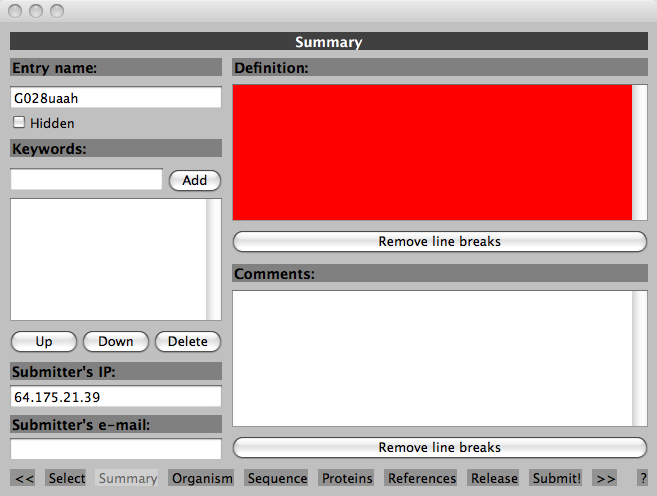The width and height of the screenshot is (657, 496).
Task: Click the Keywords input field
Action: pyautogui.click(x=86, y=180)
